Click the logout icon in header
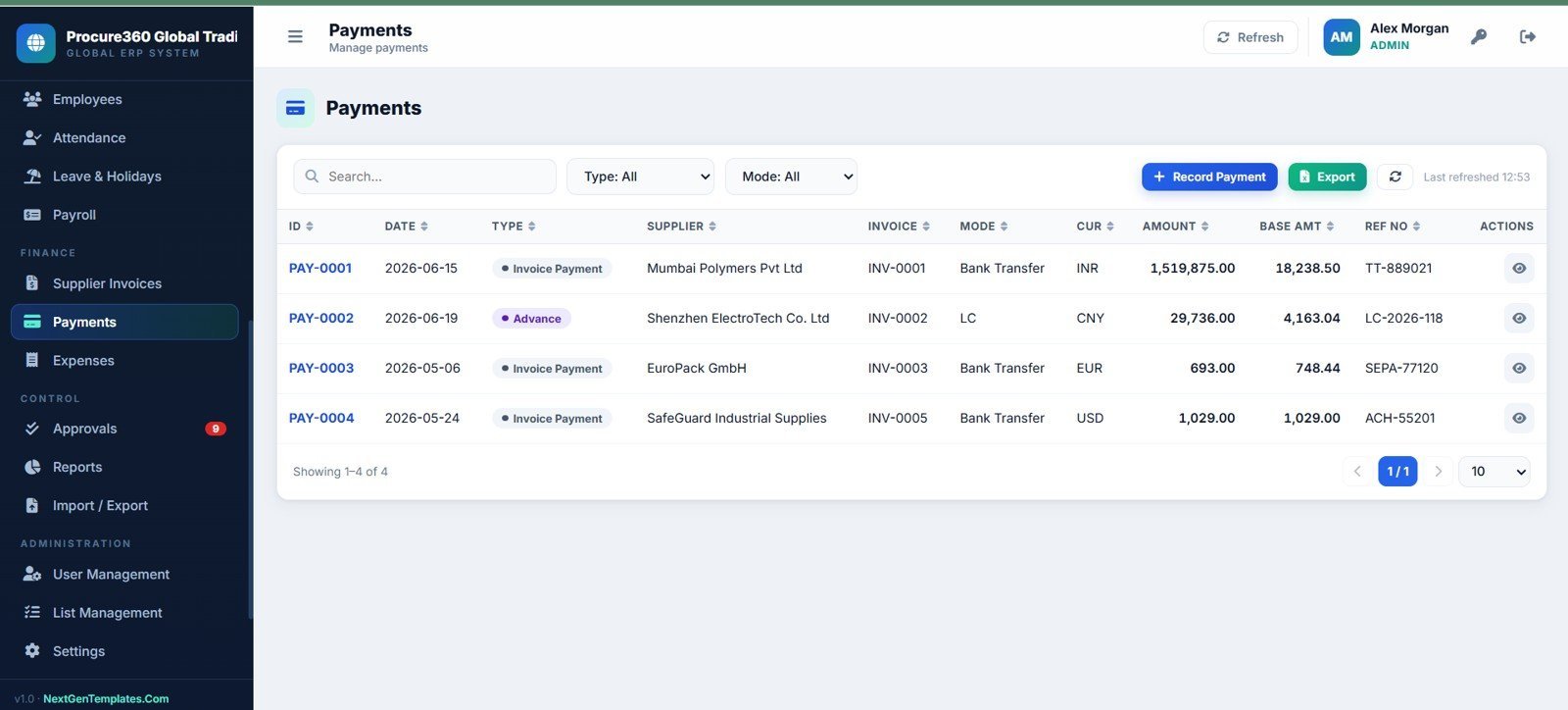This screenshot has height=710, width=1568. click(x=1527, y=37)
